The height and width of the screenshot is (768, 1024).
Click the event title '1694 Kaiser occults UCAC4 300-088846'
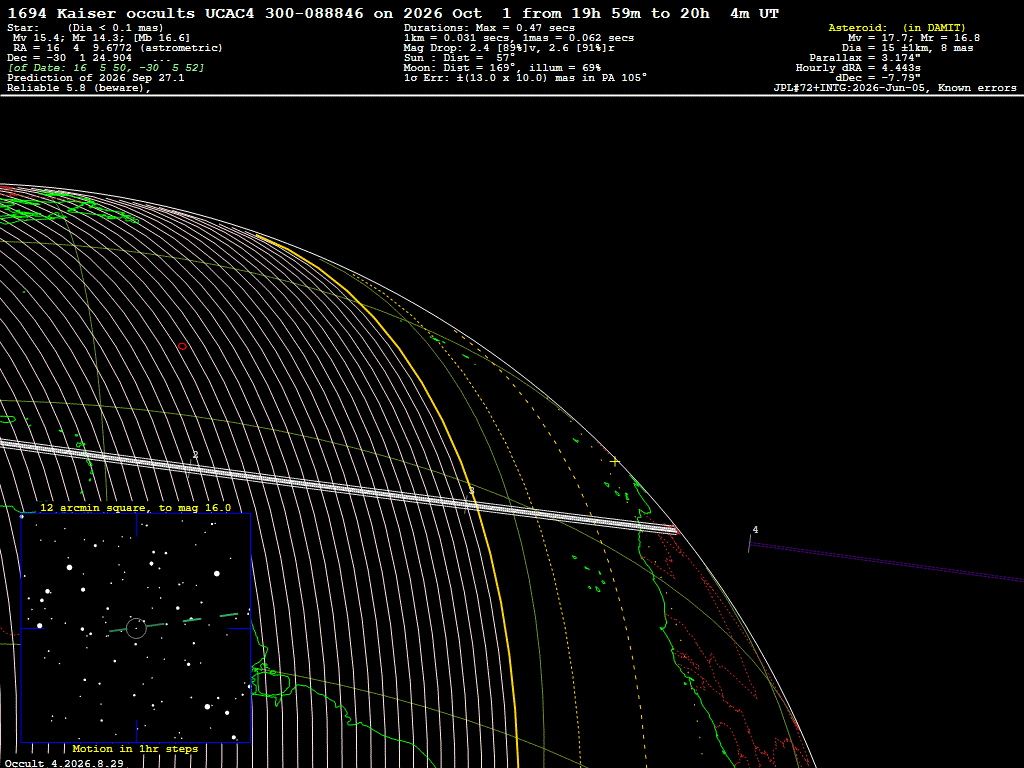tap(185, 13)
